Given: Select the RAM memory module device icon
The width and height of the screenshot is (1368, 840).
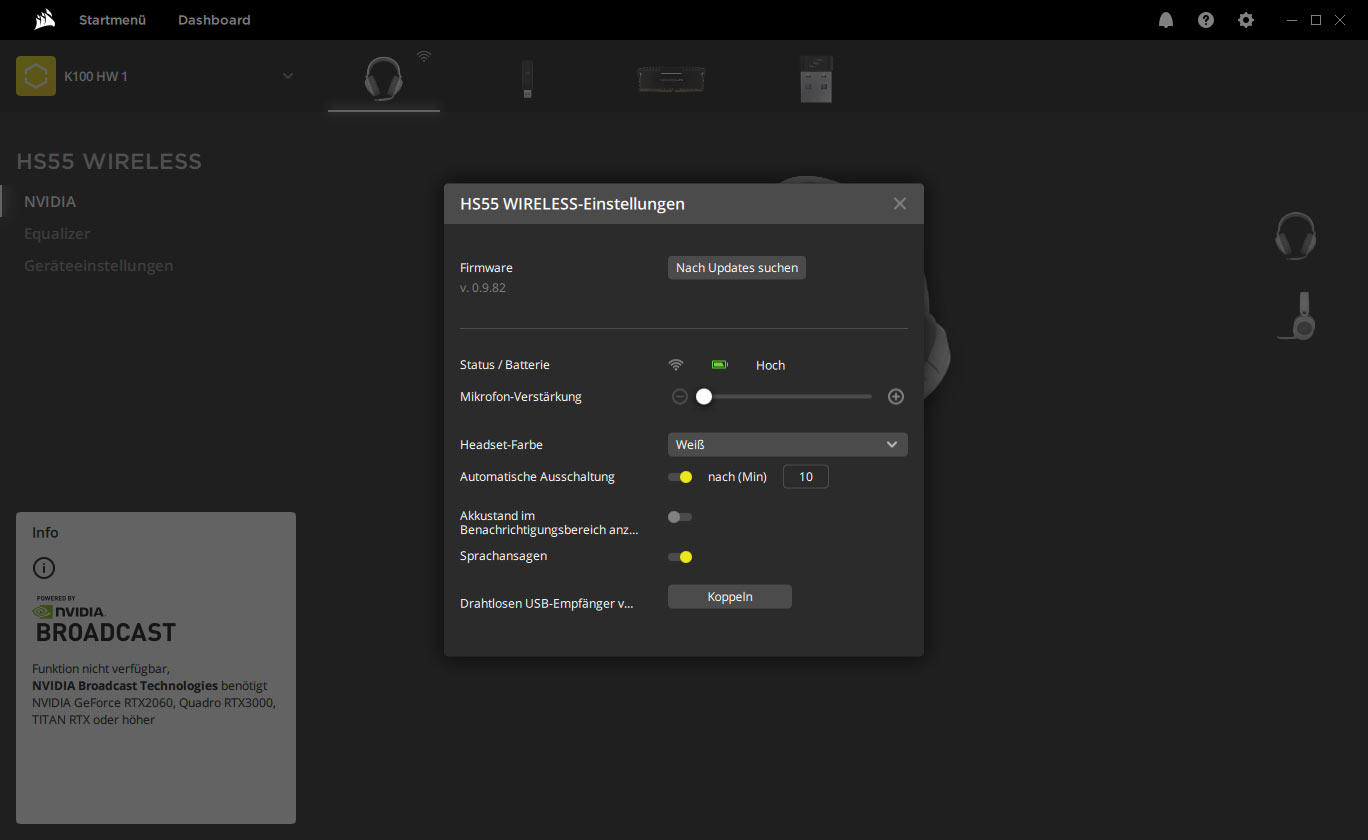Looking at the screenshot, I should [671, 79].
